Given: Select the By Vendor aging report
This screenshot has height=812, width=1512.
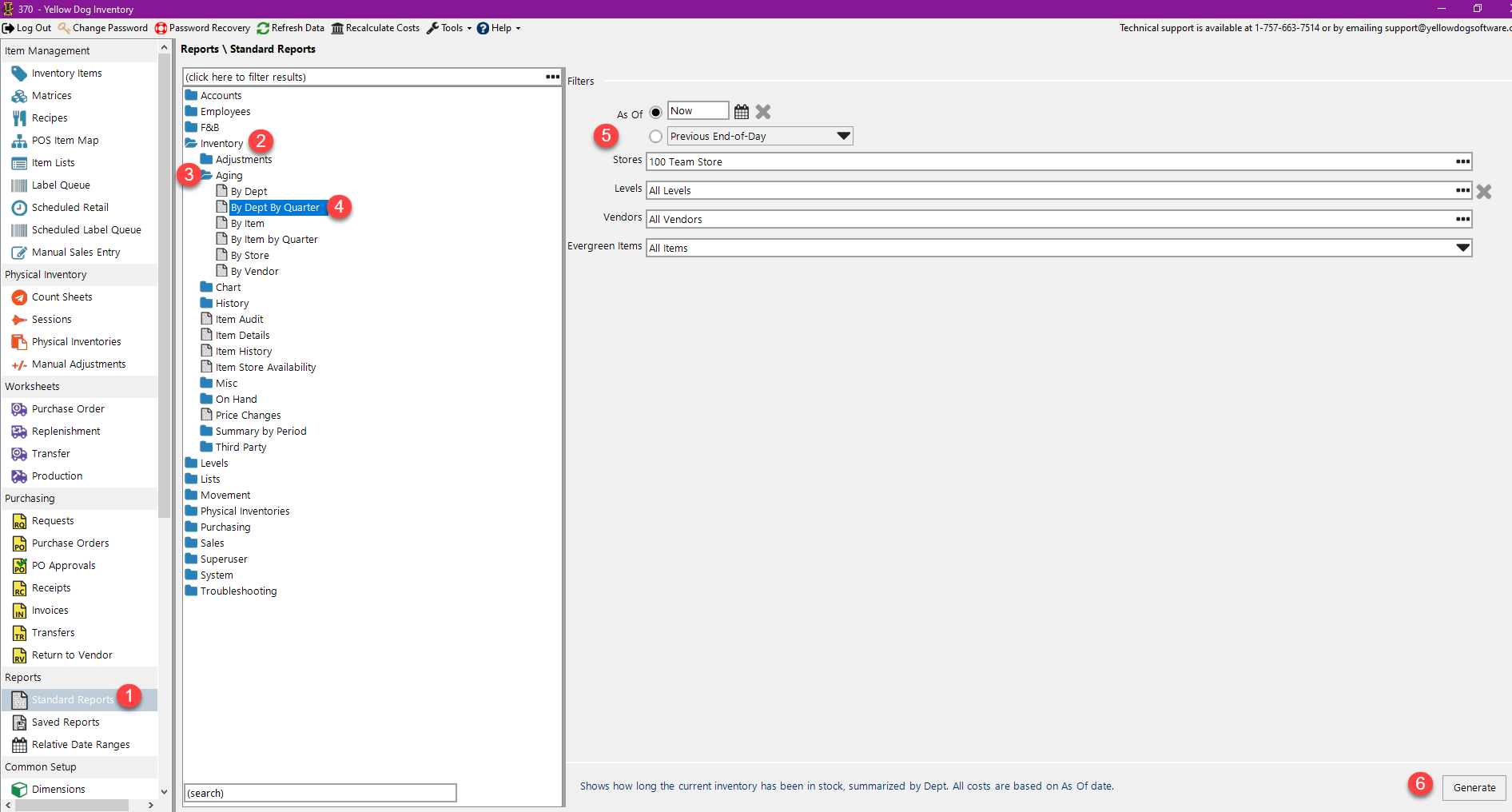Looking at the screenshot, I should [x=254, y=271].
